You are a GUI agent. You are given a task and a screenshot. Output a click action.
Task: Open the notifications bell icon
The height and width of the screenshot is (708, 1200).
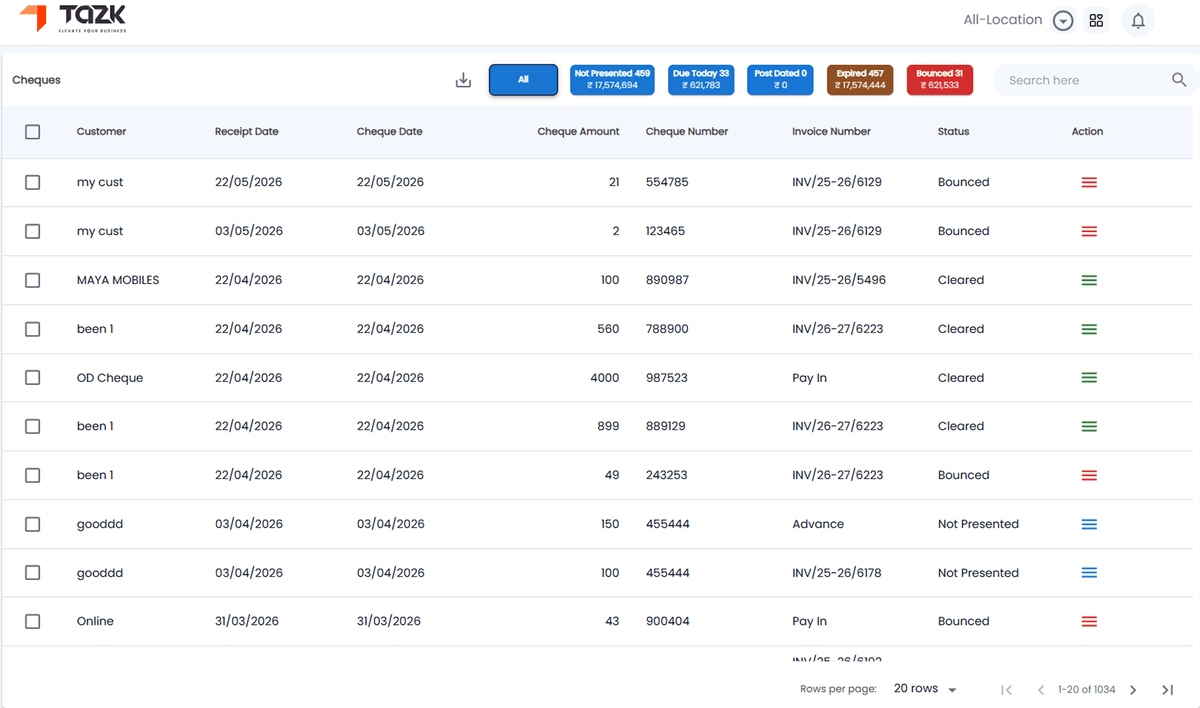tap(1138, 21)
